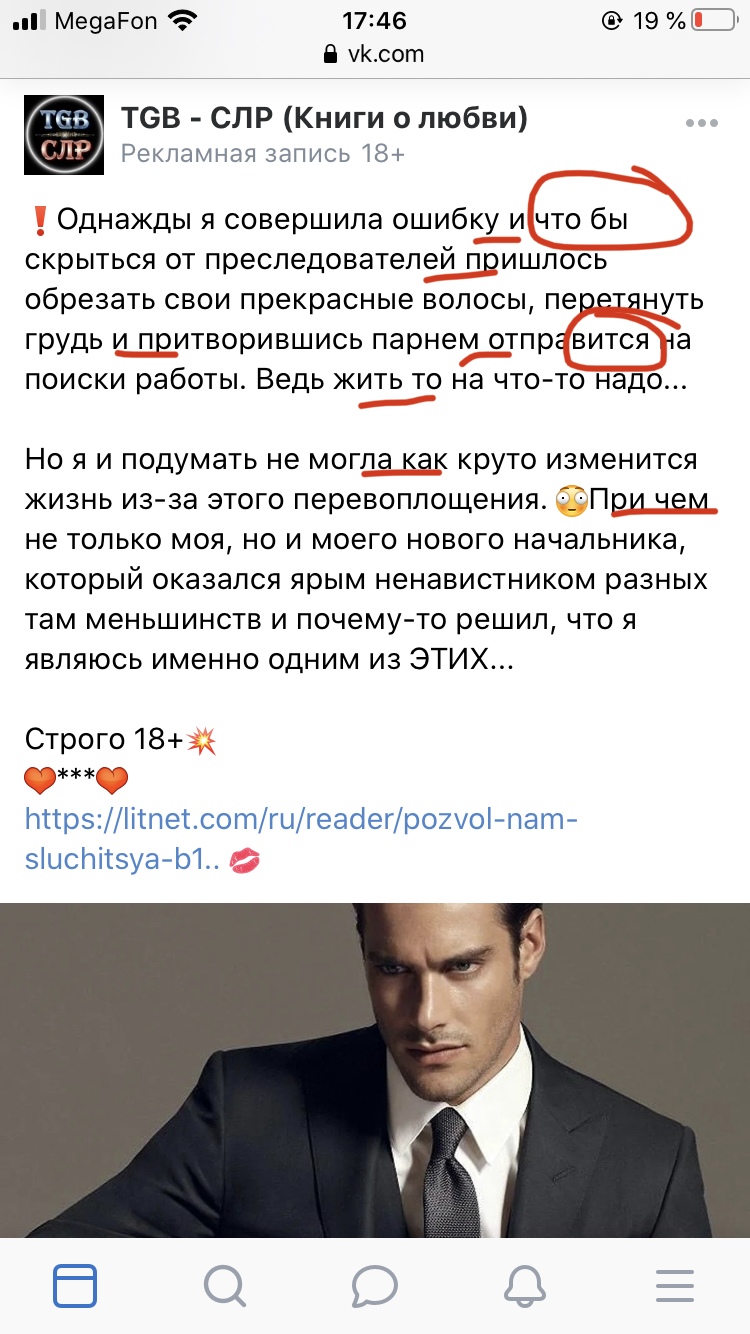Open notifications bell icon

point(524,1284)
